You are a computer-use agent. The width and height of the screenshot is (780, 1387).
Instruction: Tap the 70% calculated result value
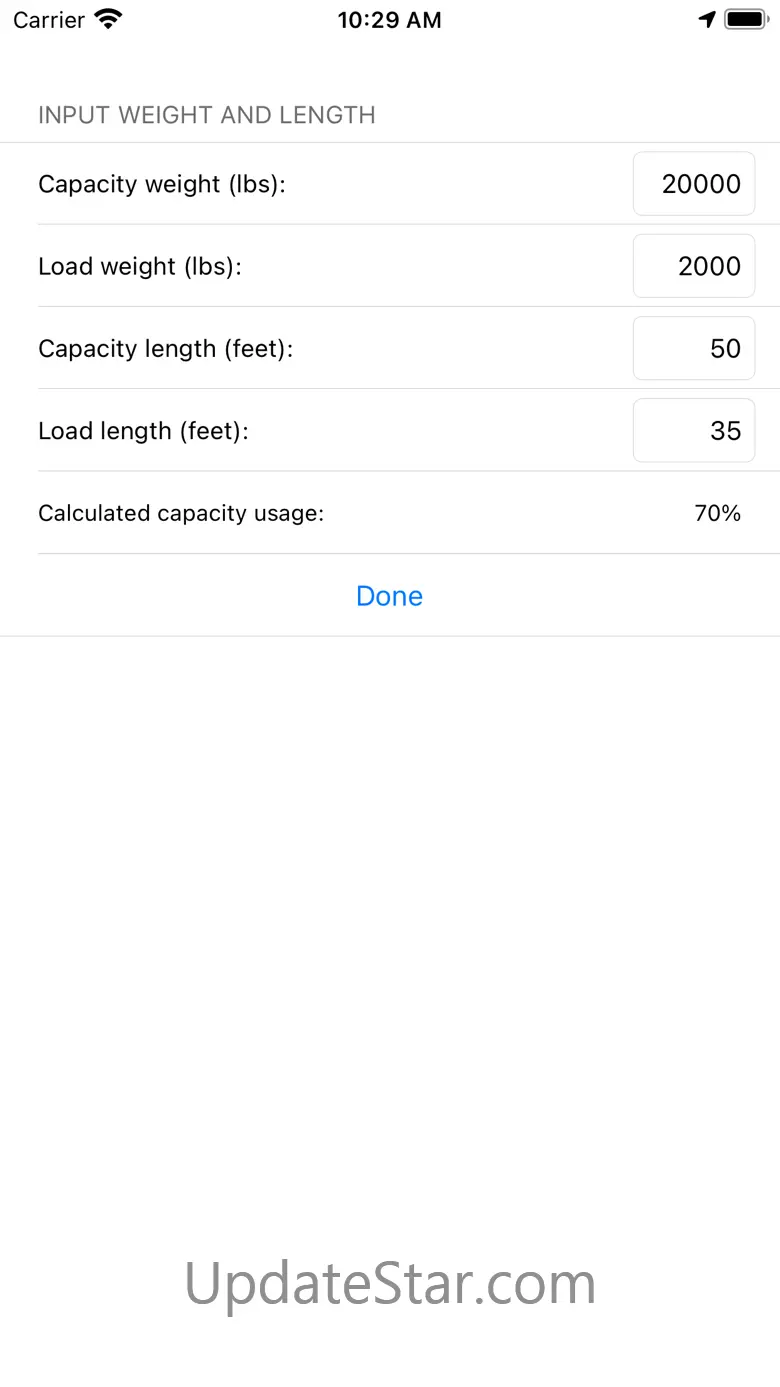click(x=717, y=513)
